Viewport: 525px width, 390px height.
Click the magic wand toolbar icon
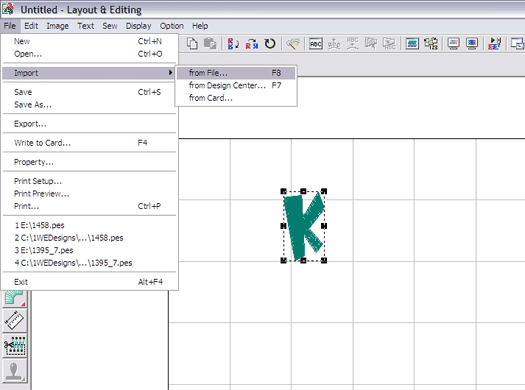click(x=292, y=44)
